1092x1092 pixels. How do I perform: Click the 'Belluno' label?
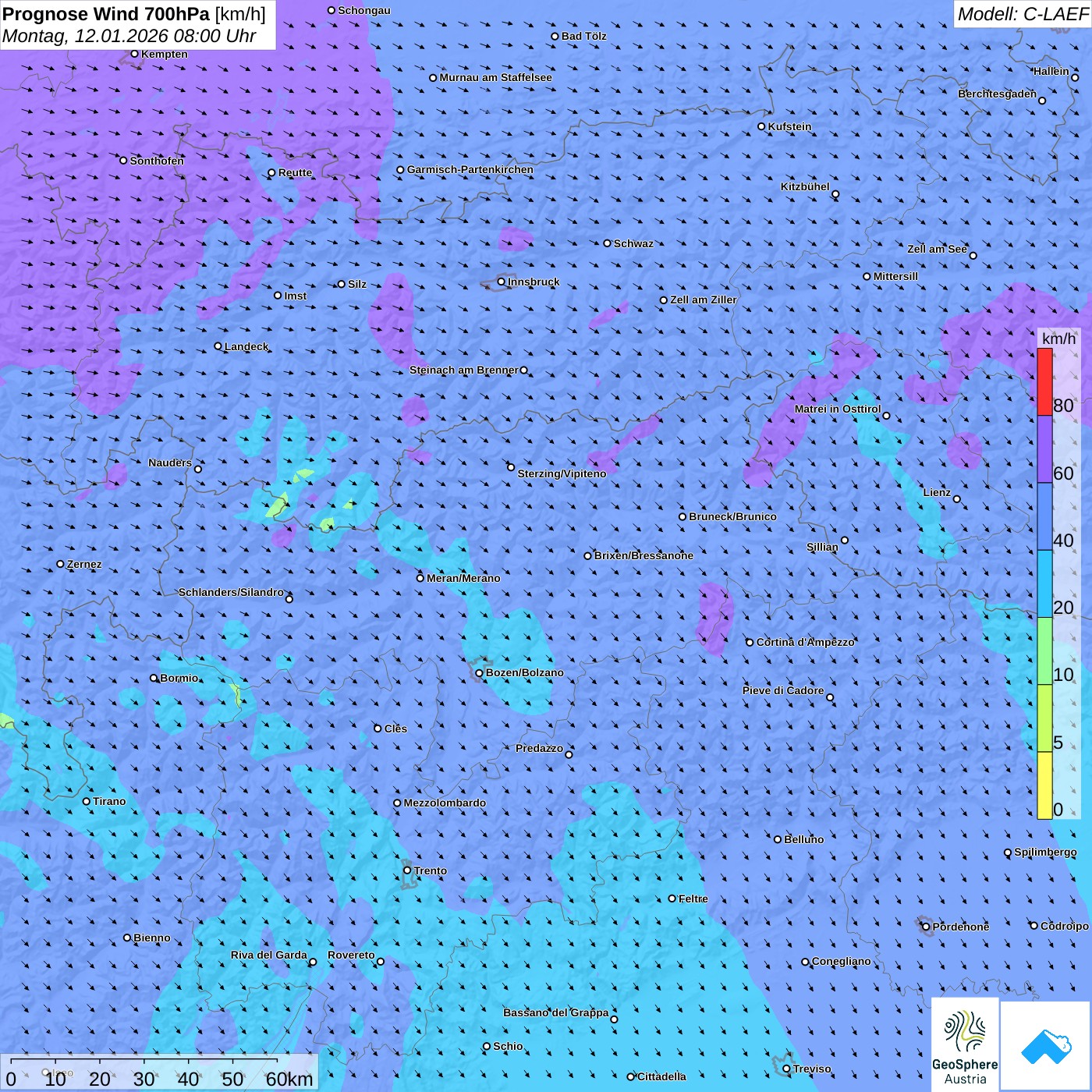point(803,839)
